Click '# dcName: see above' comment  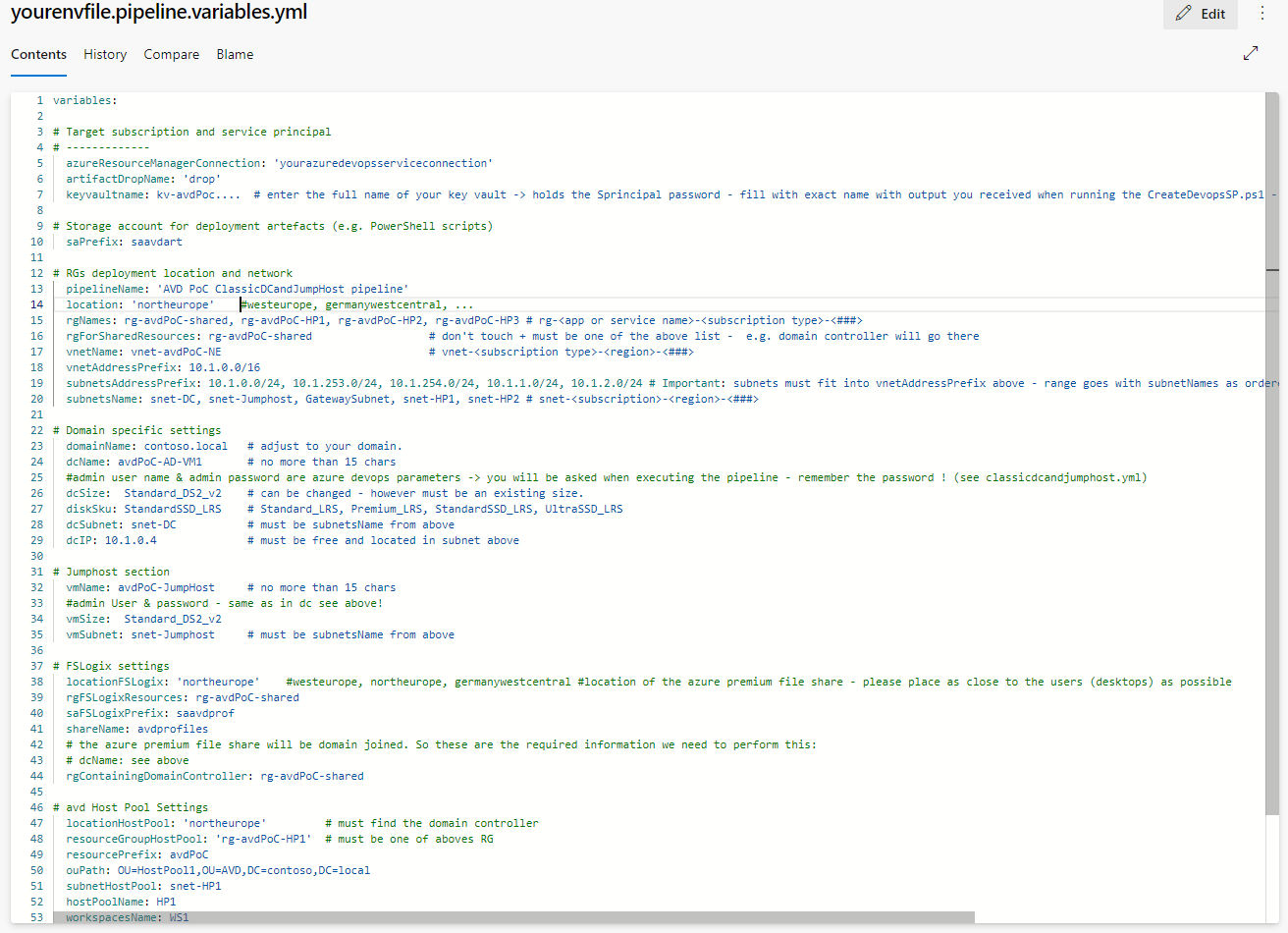tap(128, 760)
